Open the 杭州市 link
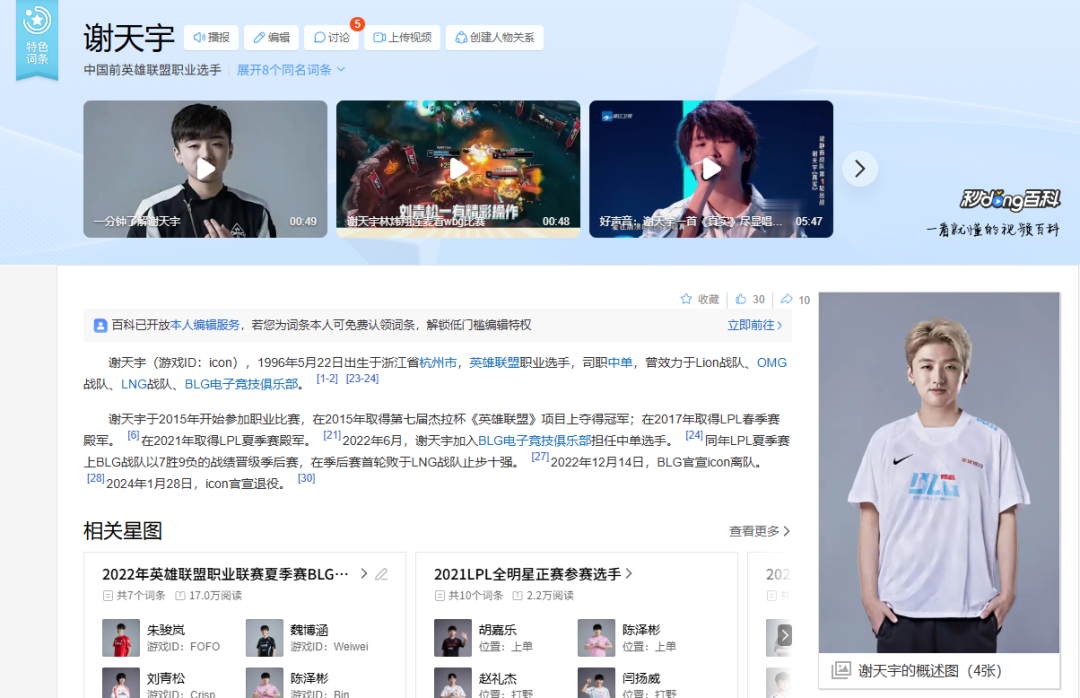Image resolution: width=1080 pixels, height=698 pixels. pos(437,362)
